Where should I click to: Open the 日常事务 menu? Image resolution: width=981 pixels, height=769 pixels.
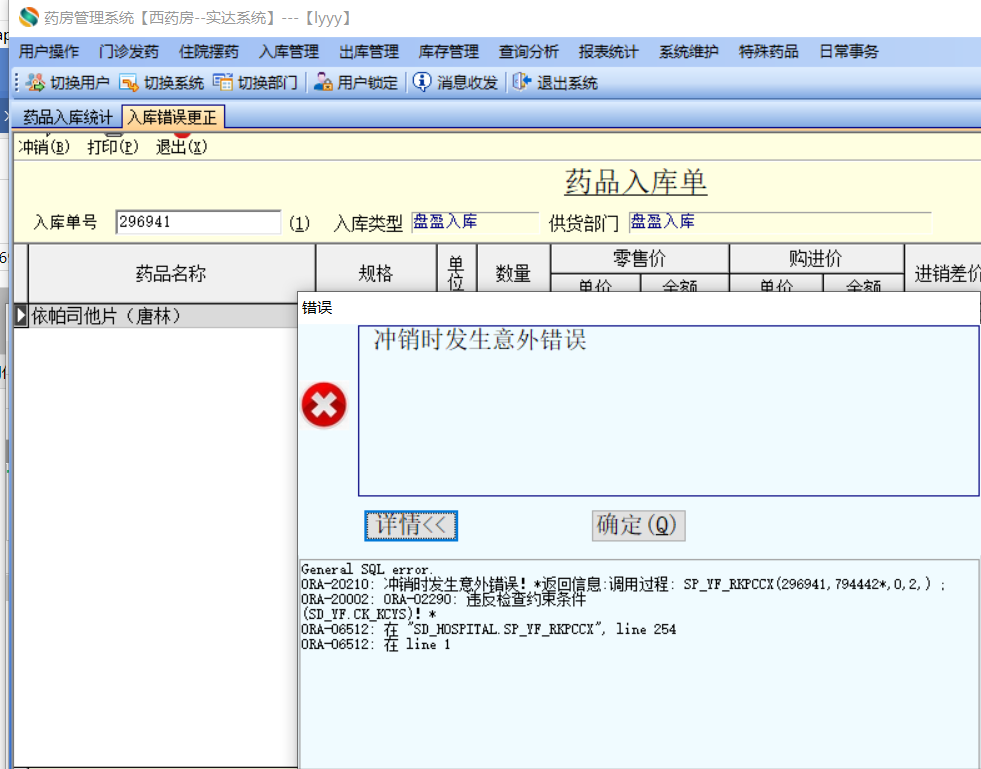[x=850, y=51]
